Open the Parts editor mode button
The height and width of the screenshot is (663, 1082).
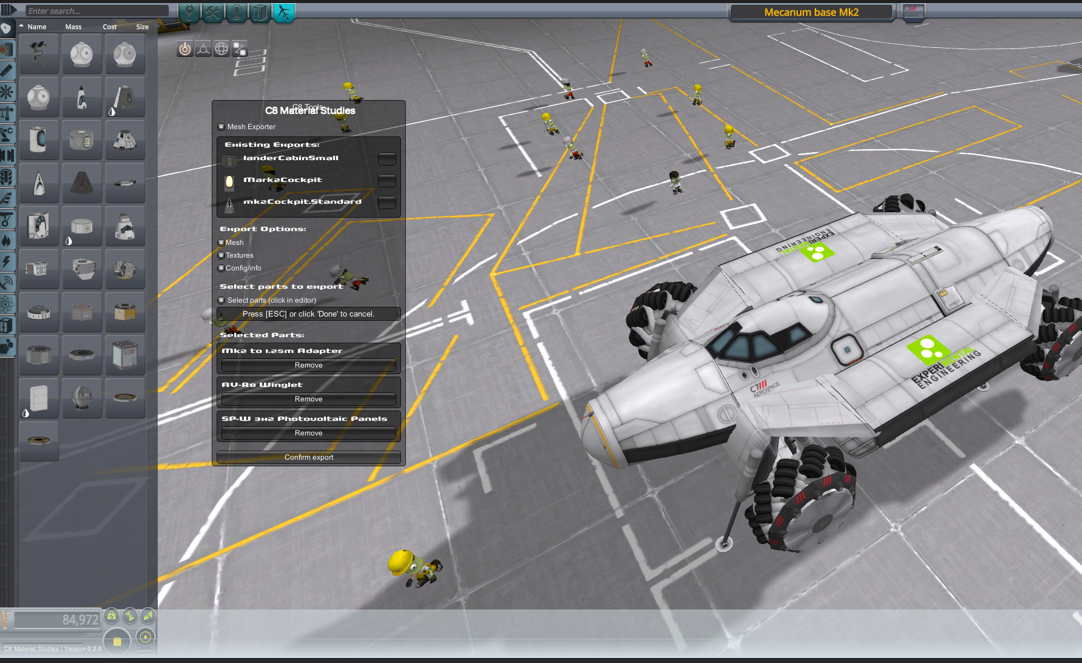click(189, 12)
